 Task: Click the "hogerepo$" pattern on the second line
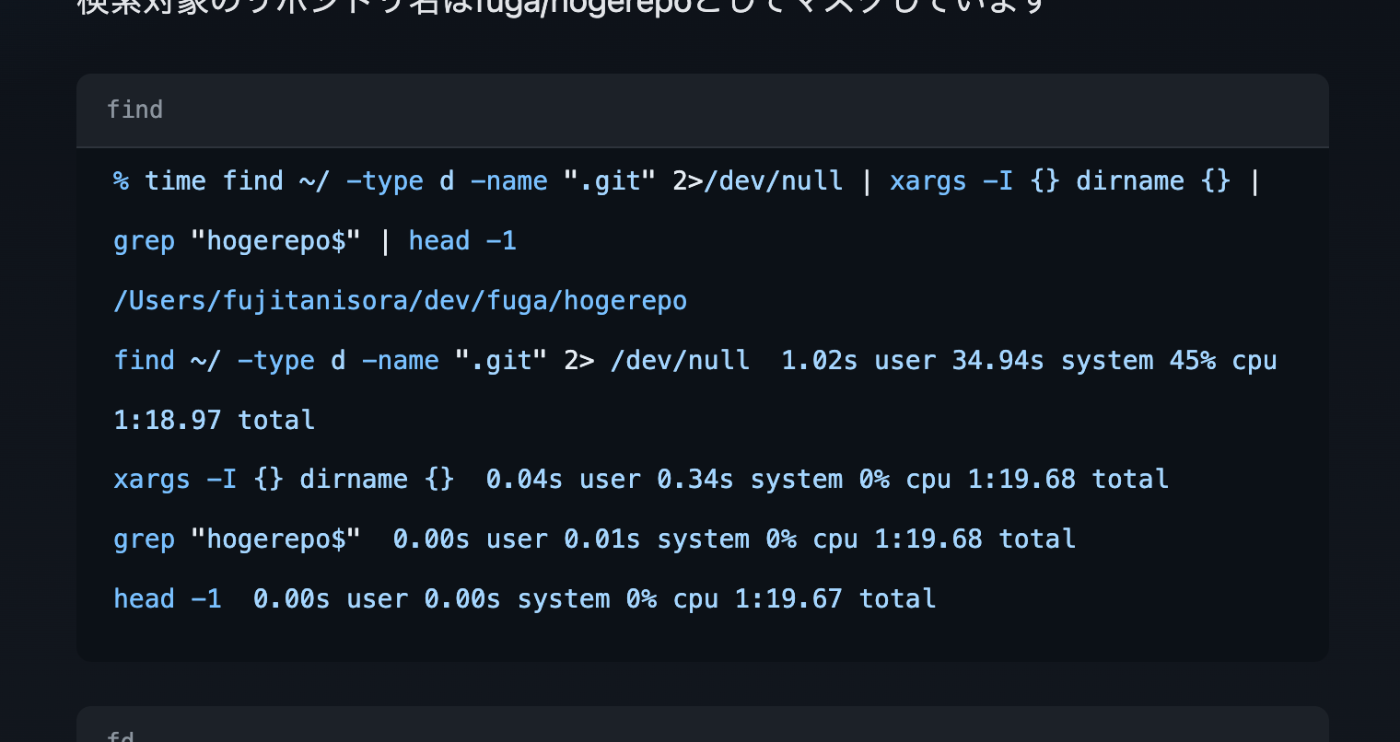(275, 241)
